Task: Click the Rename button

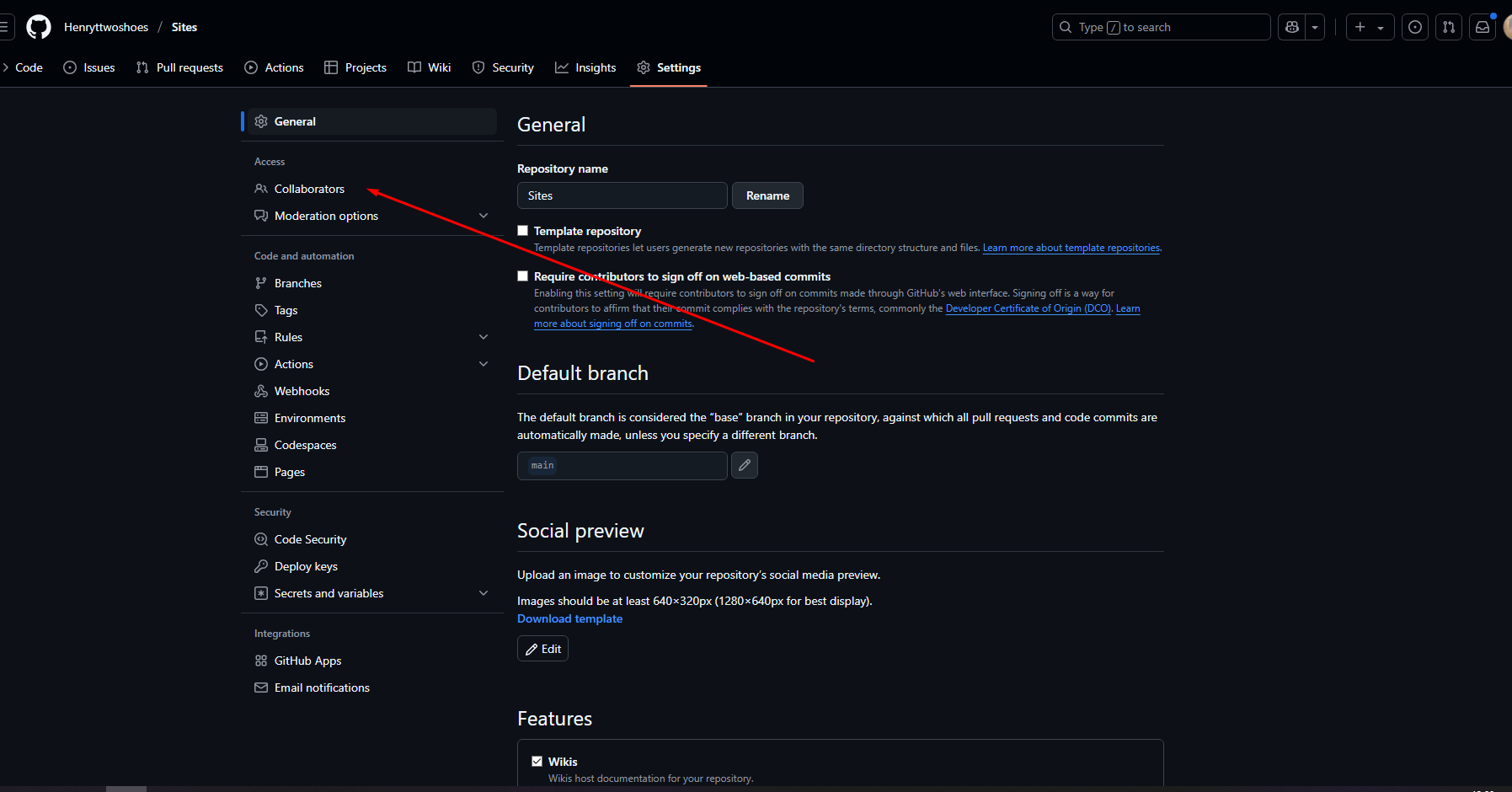Action: [767, 195]
